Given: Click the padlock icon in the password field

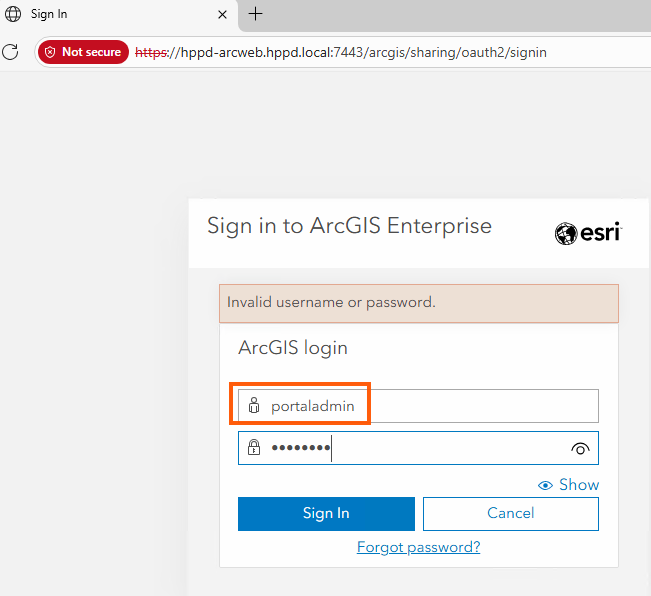Looking at the screenshot, I should 254,448.
